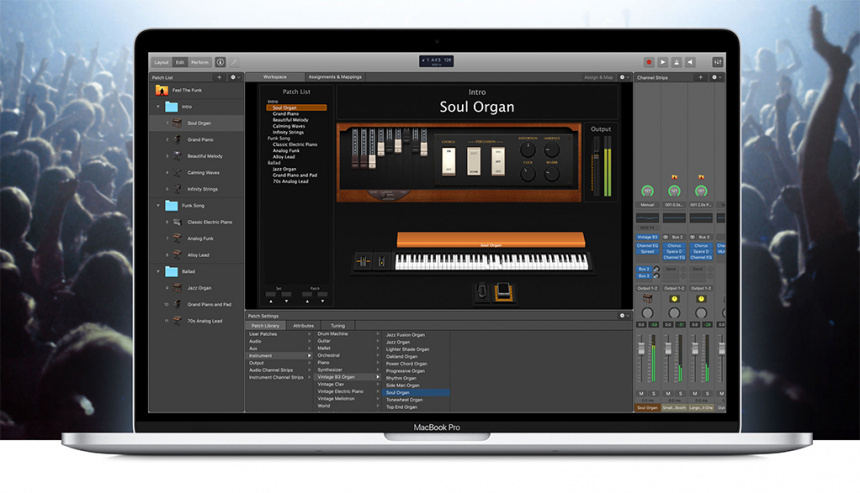
Task: Open the Patch List gear action menu
Action: click(x=234, y=77)
